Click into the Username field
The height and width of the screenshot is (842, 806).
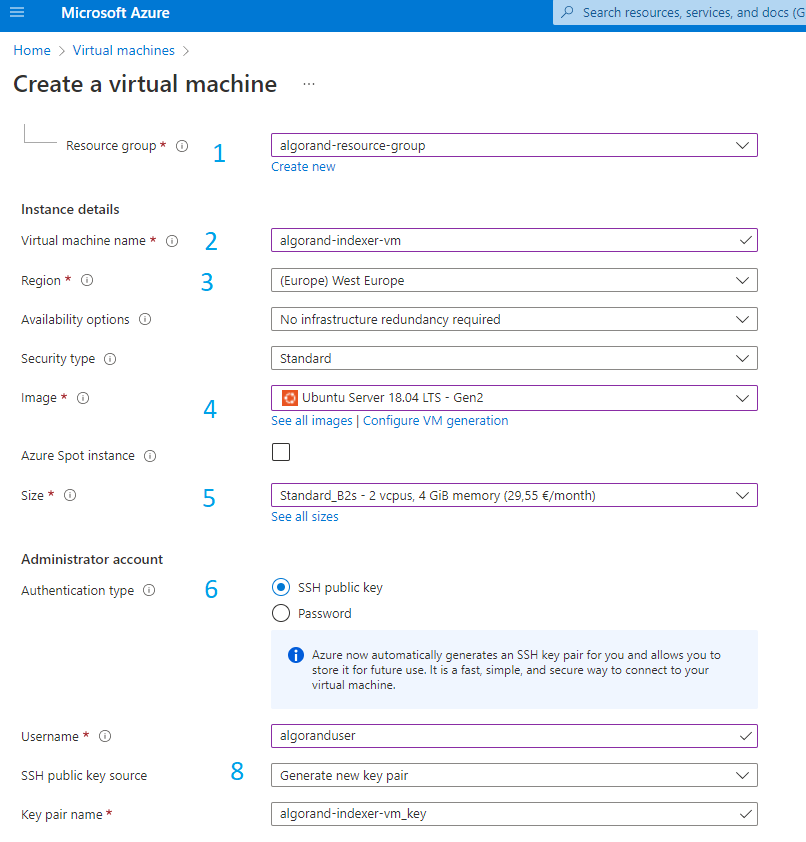click(x=514, y=736)
